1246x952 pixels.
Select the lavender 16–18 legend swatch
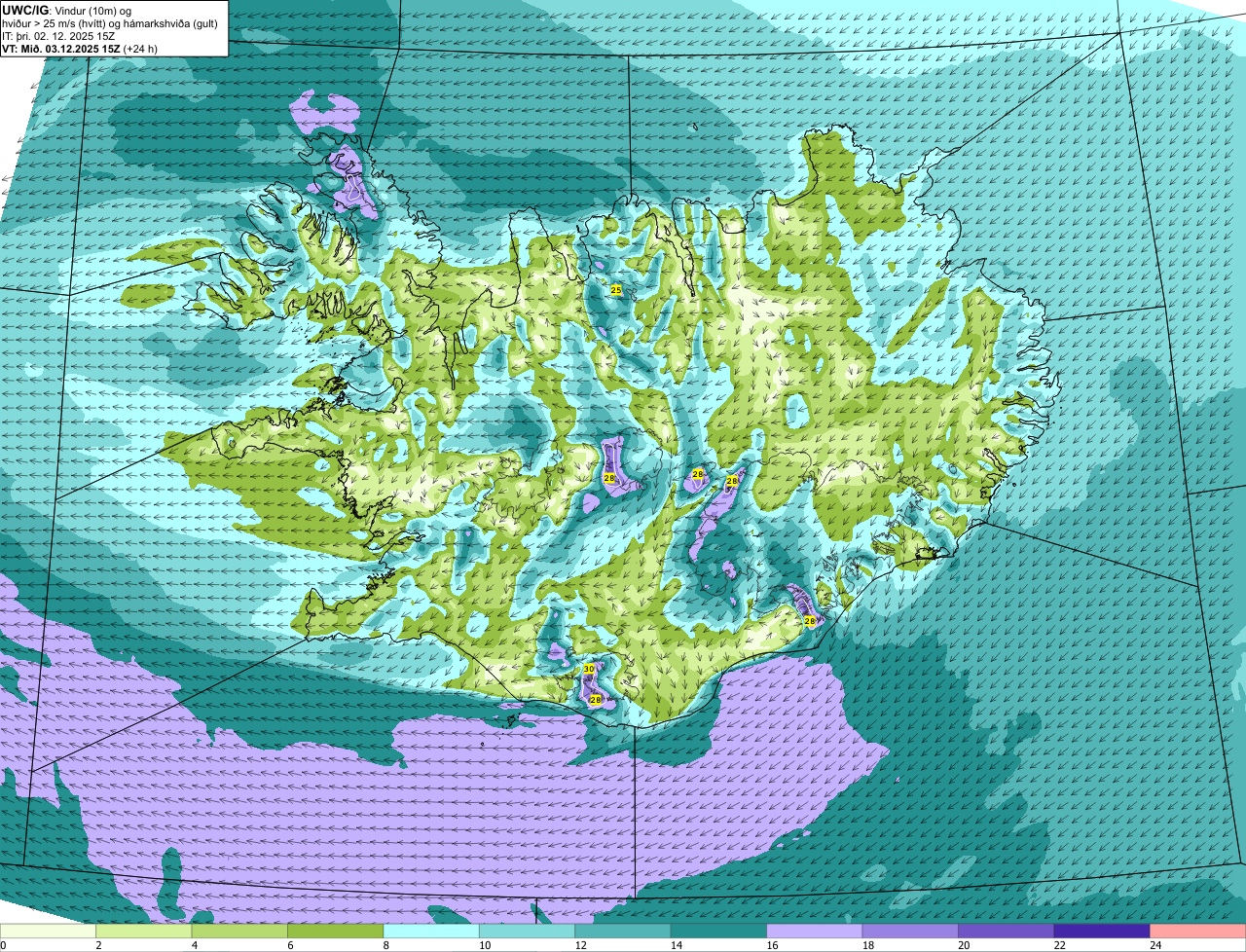[x=815, y=932]
